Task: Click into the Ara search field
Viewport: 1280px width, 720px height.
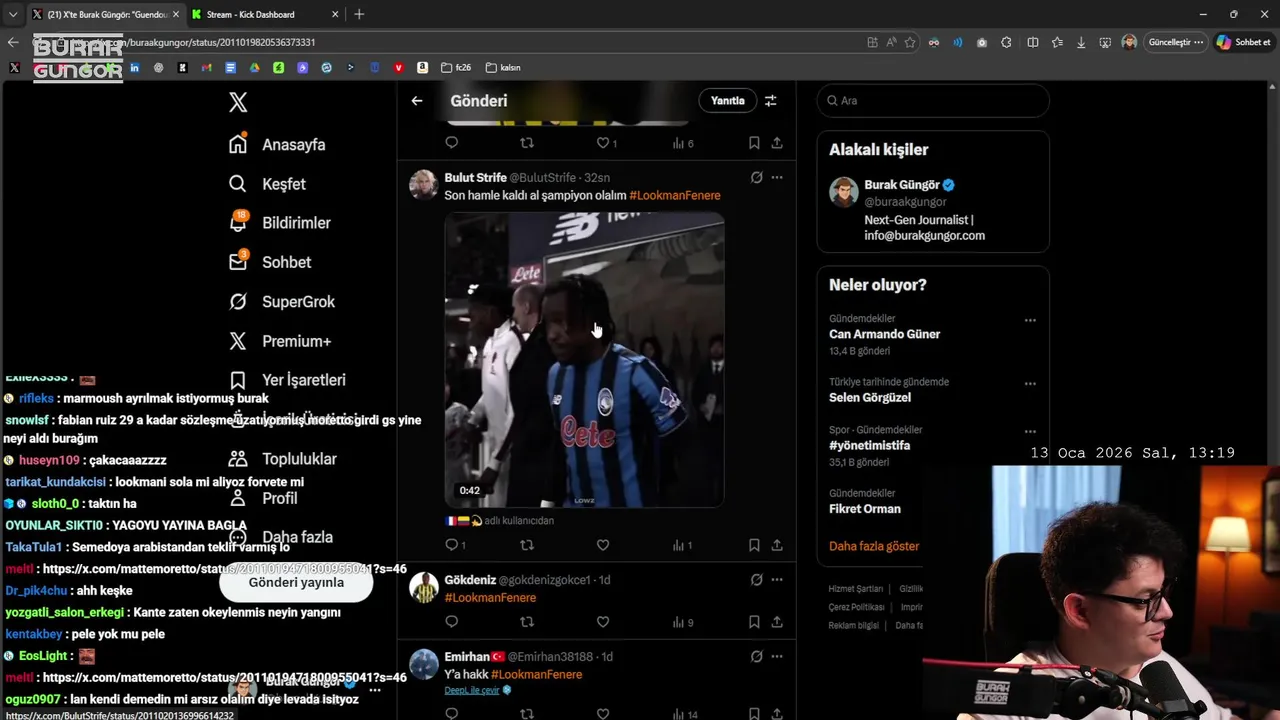Action: [x=933, y=101]
